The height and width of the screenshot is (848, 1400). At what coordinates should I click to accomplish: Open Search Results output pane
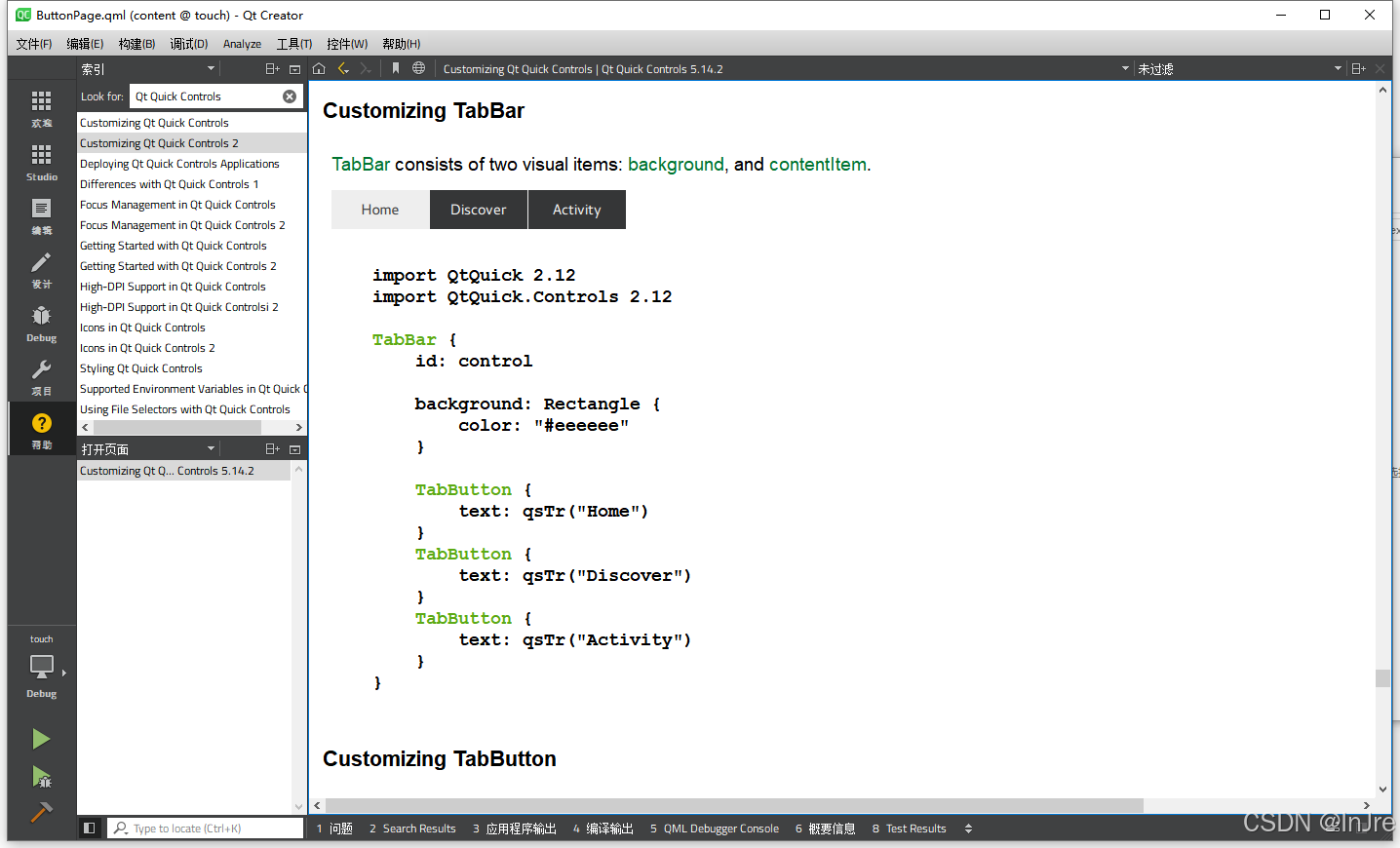(412, 829)
